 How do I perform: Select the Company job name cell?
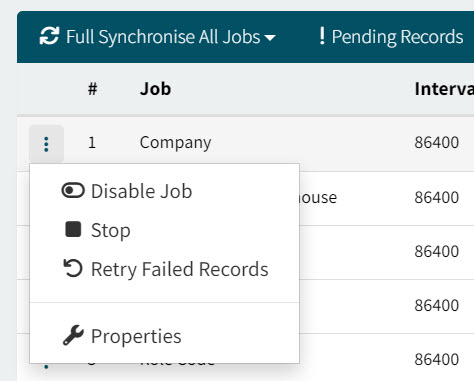[x=175, y=143]
